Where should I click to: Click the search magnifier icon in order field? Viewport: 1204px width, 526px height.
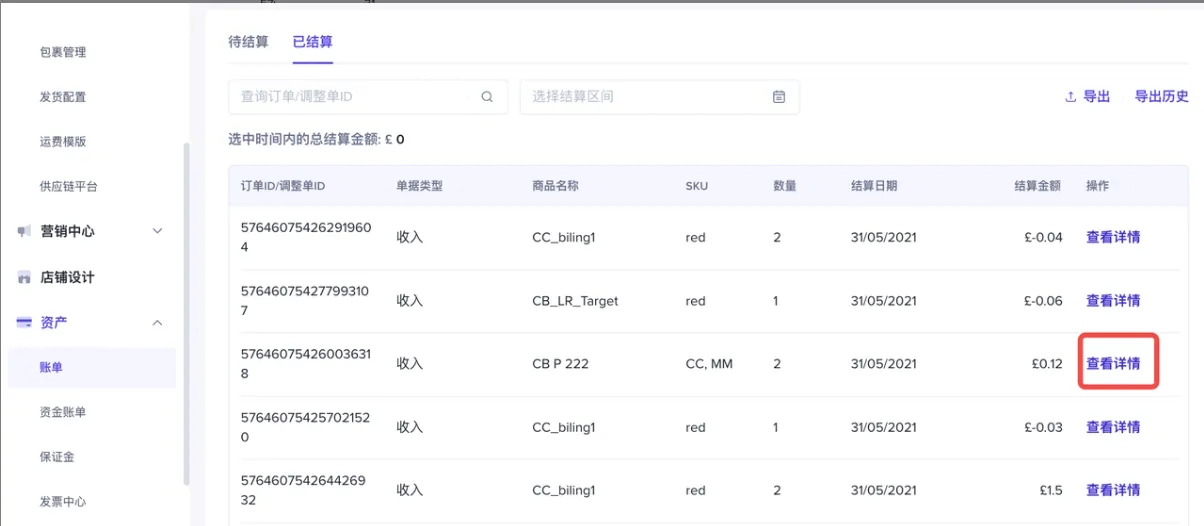coord(487,97)
